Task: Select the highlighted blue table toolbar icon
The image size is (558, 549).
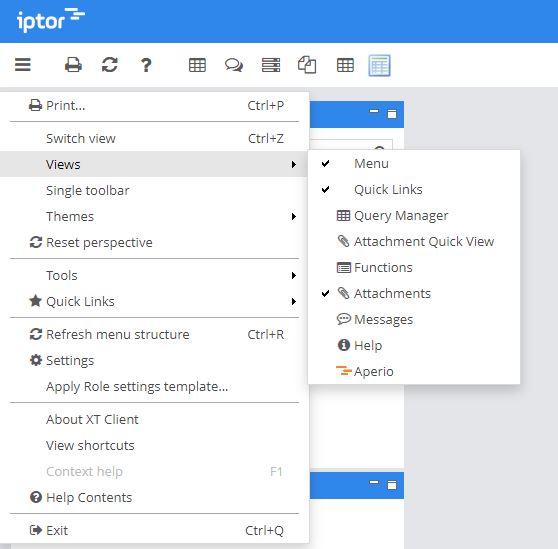Action: click(x=379, y=65)
